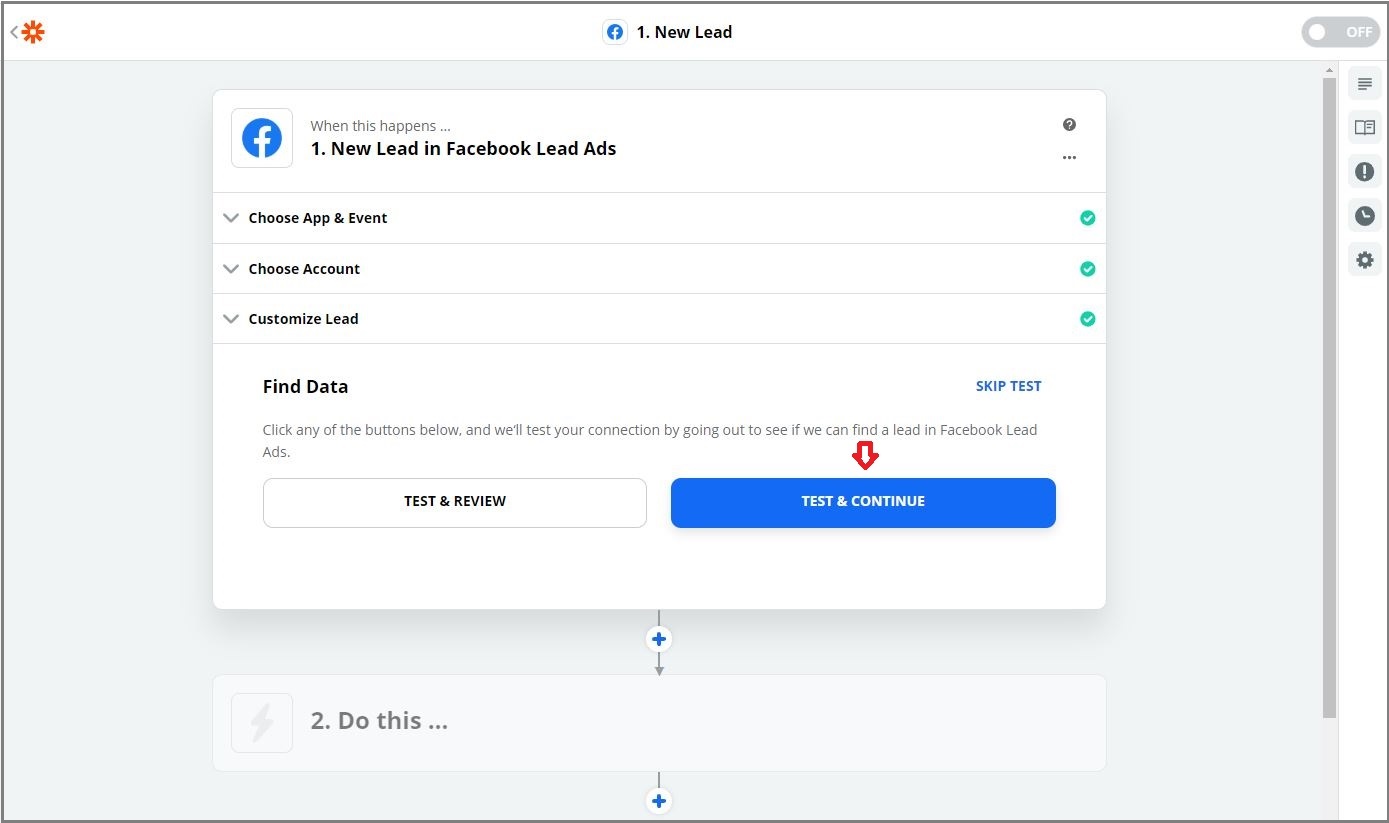Open the history clock sidebar icon
This screenshot has height=823, width=1389.
[x=1364, y=215]
